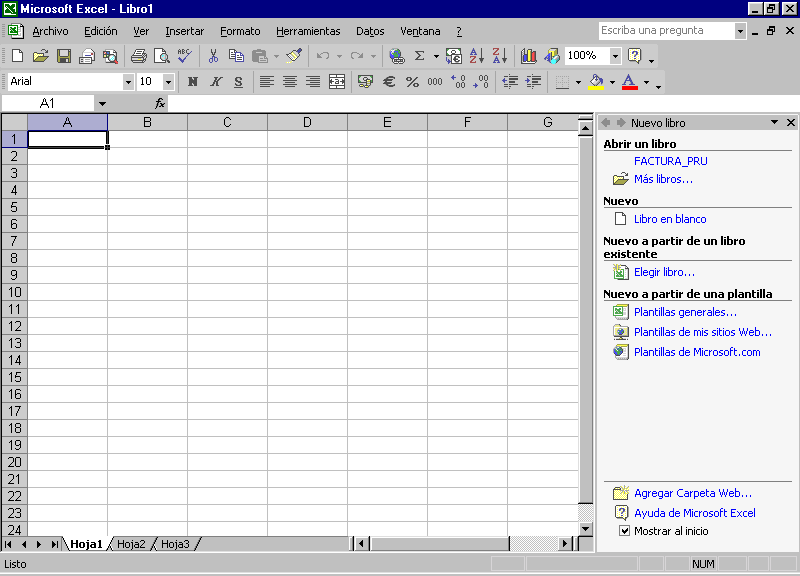Uncheck 'Mostrar al inicio' checkbox
The height and width of the screenshot is (576, 800).
pyautogui.click(x=625, y=531)
